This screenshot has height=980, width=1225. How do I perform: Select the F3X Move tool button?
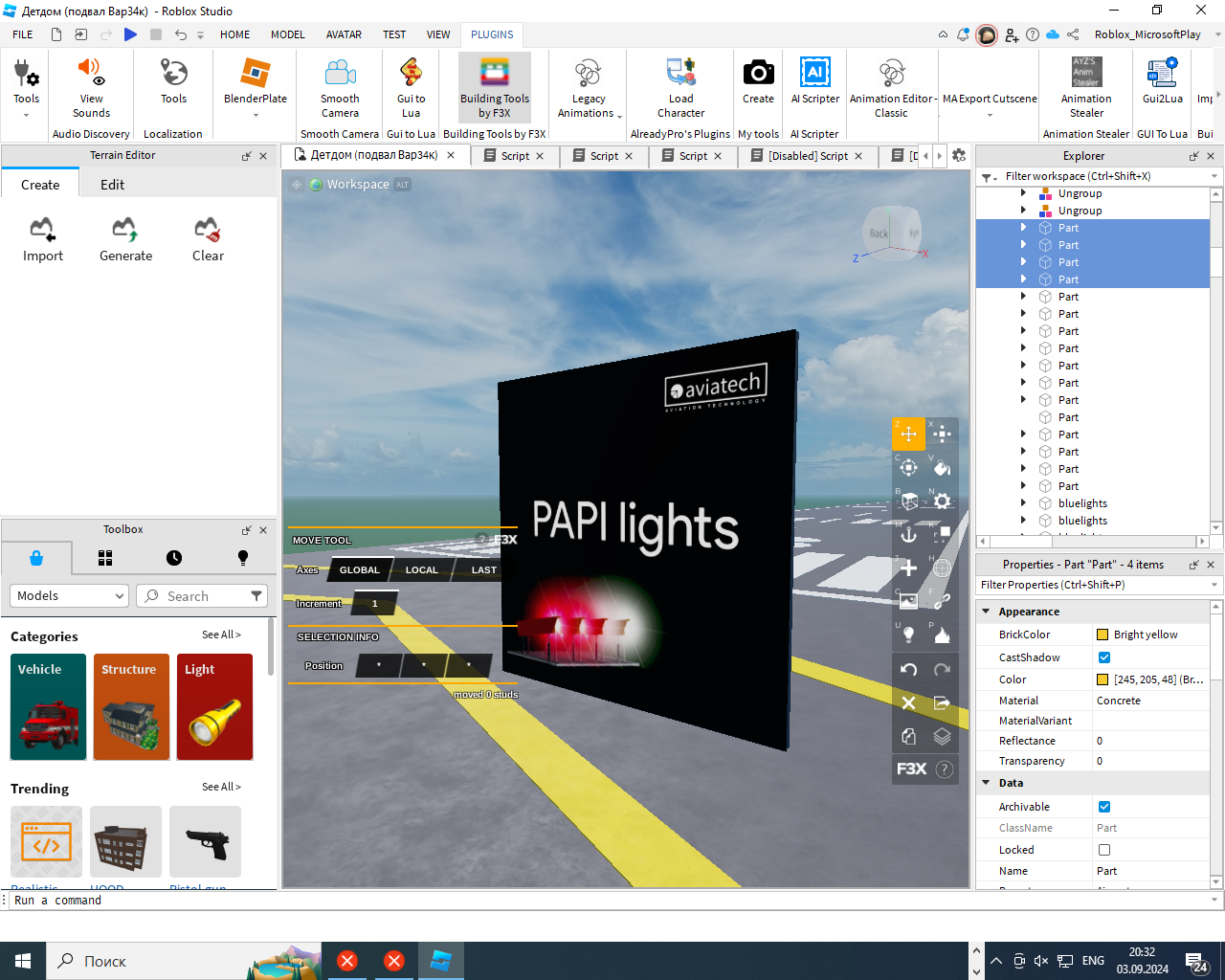[x=908, y=434]
